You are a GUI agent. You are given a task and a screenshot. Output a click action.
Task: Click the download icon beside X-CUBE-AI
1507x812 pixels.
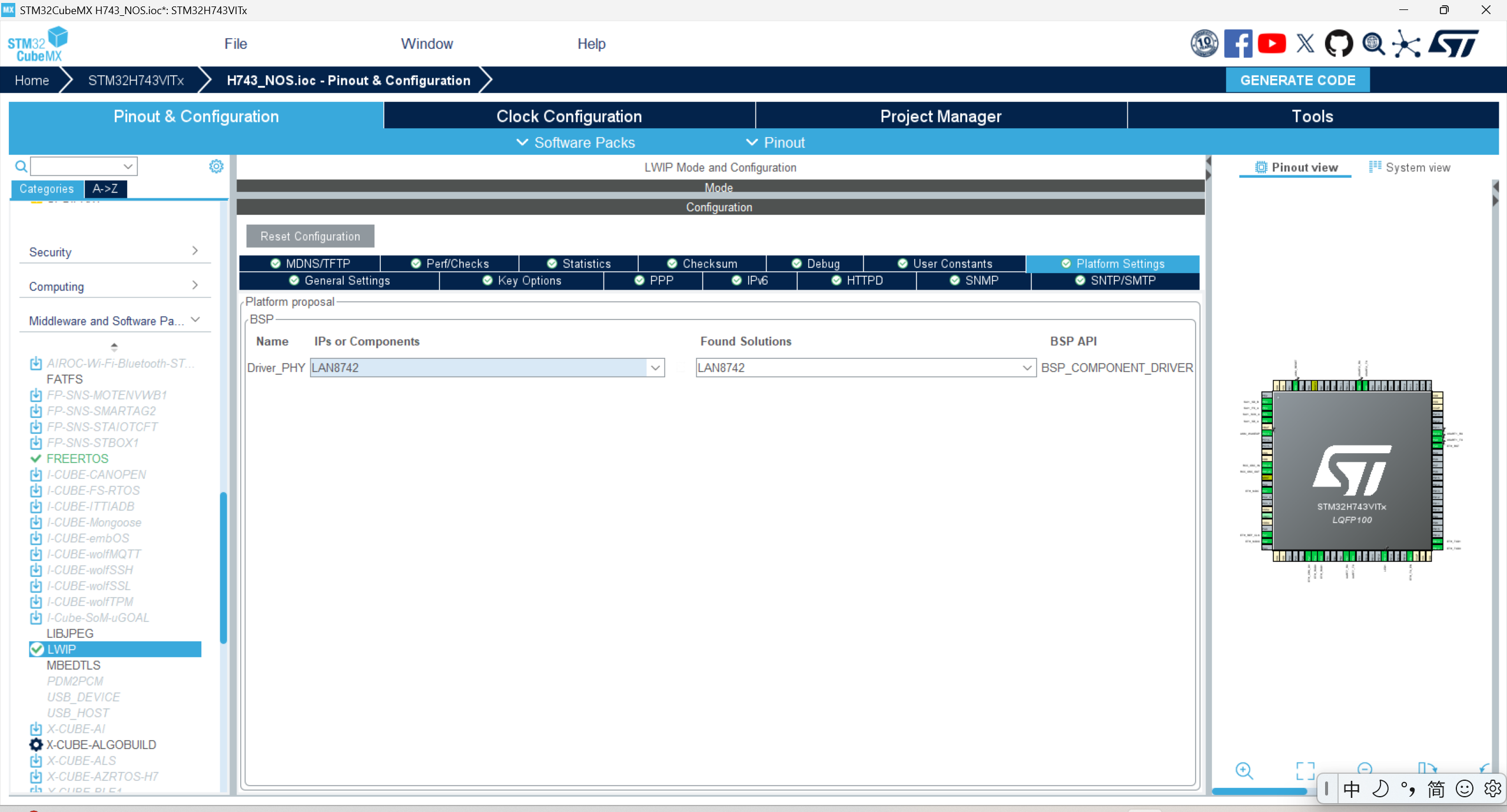click(x=36, y=728)
